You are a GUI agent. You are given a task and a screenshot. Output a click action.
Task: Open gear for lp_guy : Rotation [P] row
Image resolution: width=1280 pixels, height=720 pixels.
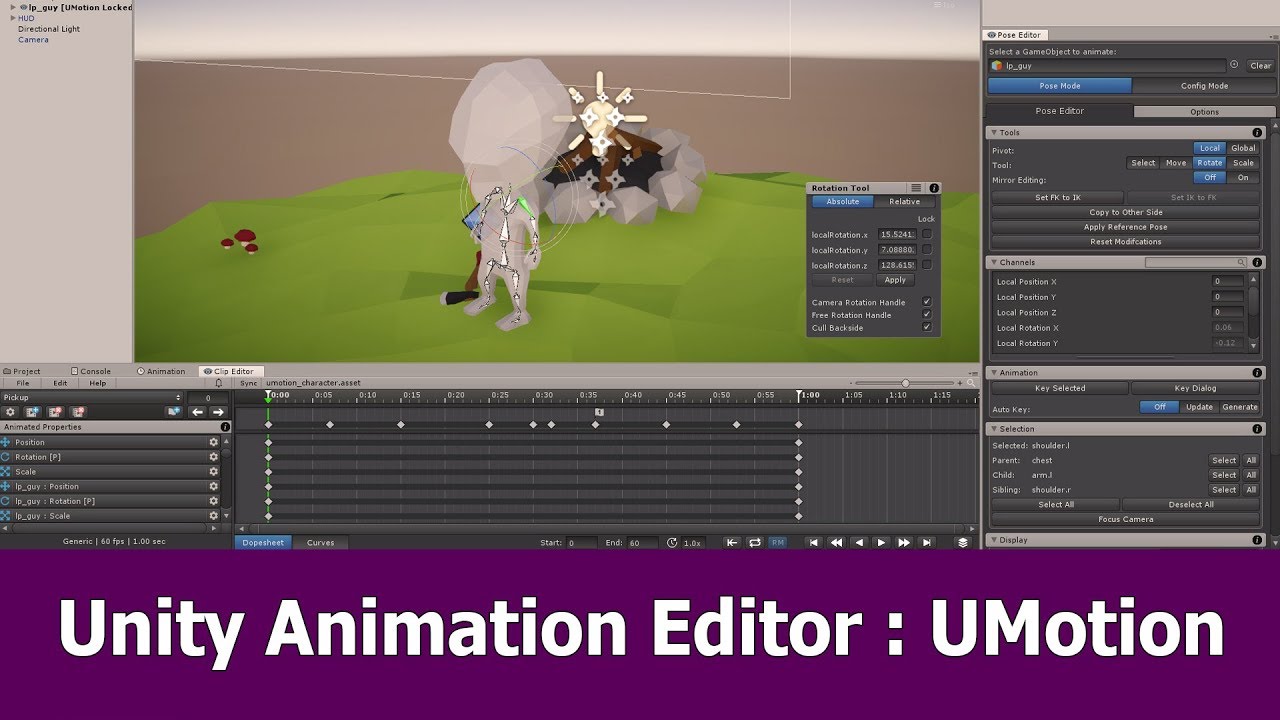(x=213, y=501)
